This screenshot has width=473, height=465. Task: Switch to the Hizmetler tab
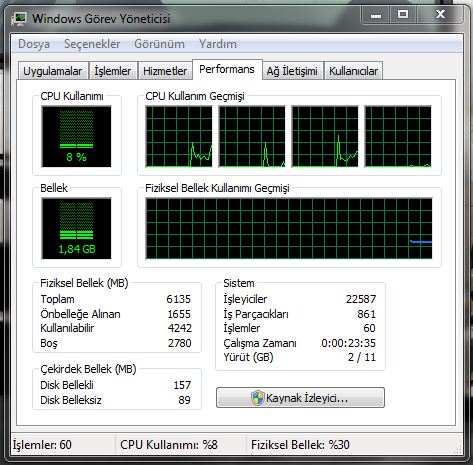click(x=165, y=71)
